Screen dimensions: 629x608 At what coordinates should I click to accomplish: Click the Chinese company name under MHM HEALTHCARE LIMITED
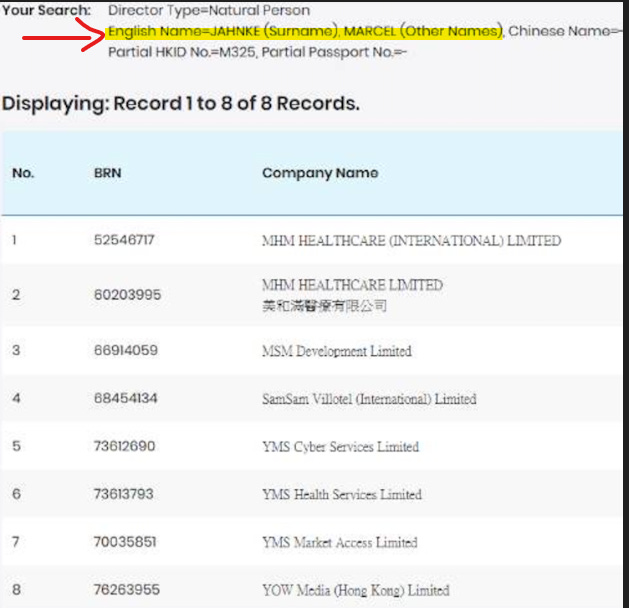(x=325, y=306)
